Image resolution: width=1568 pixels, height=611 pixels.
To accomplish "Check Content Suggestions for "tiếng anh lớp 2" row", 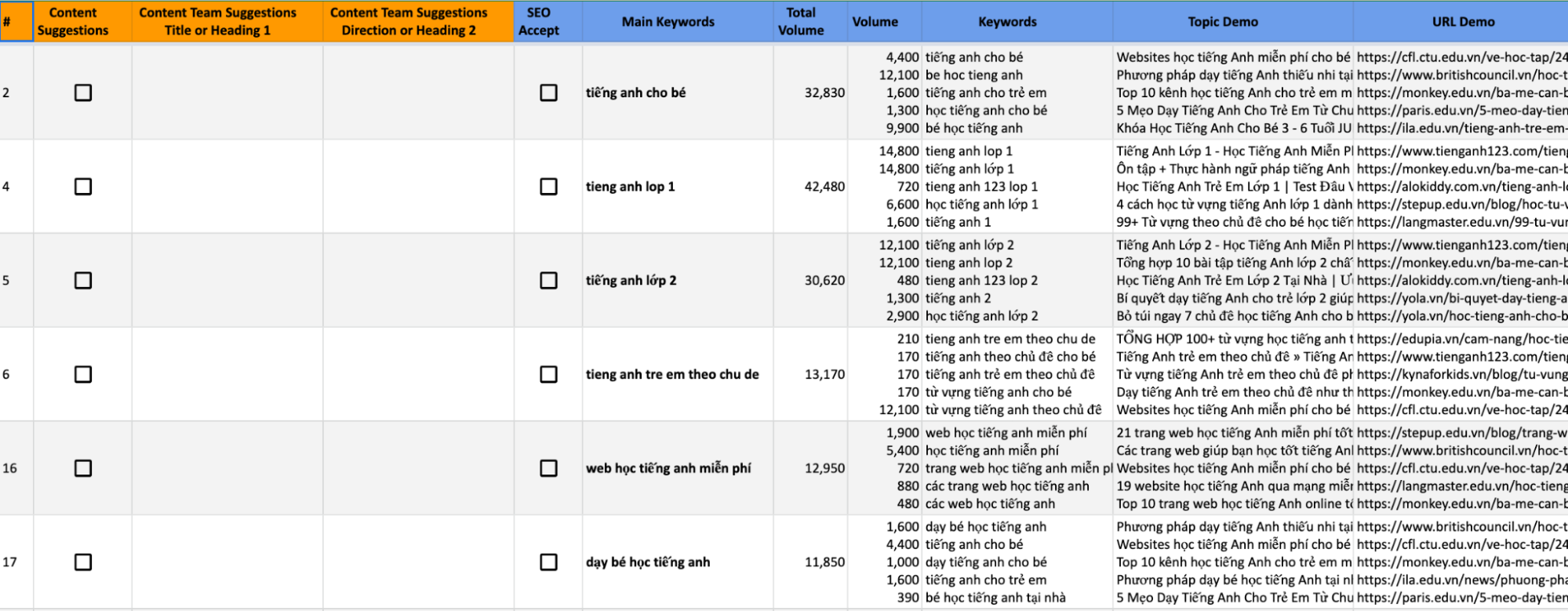I will [81, 280].
